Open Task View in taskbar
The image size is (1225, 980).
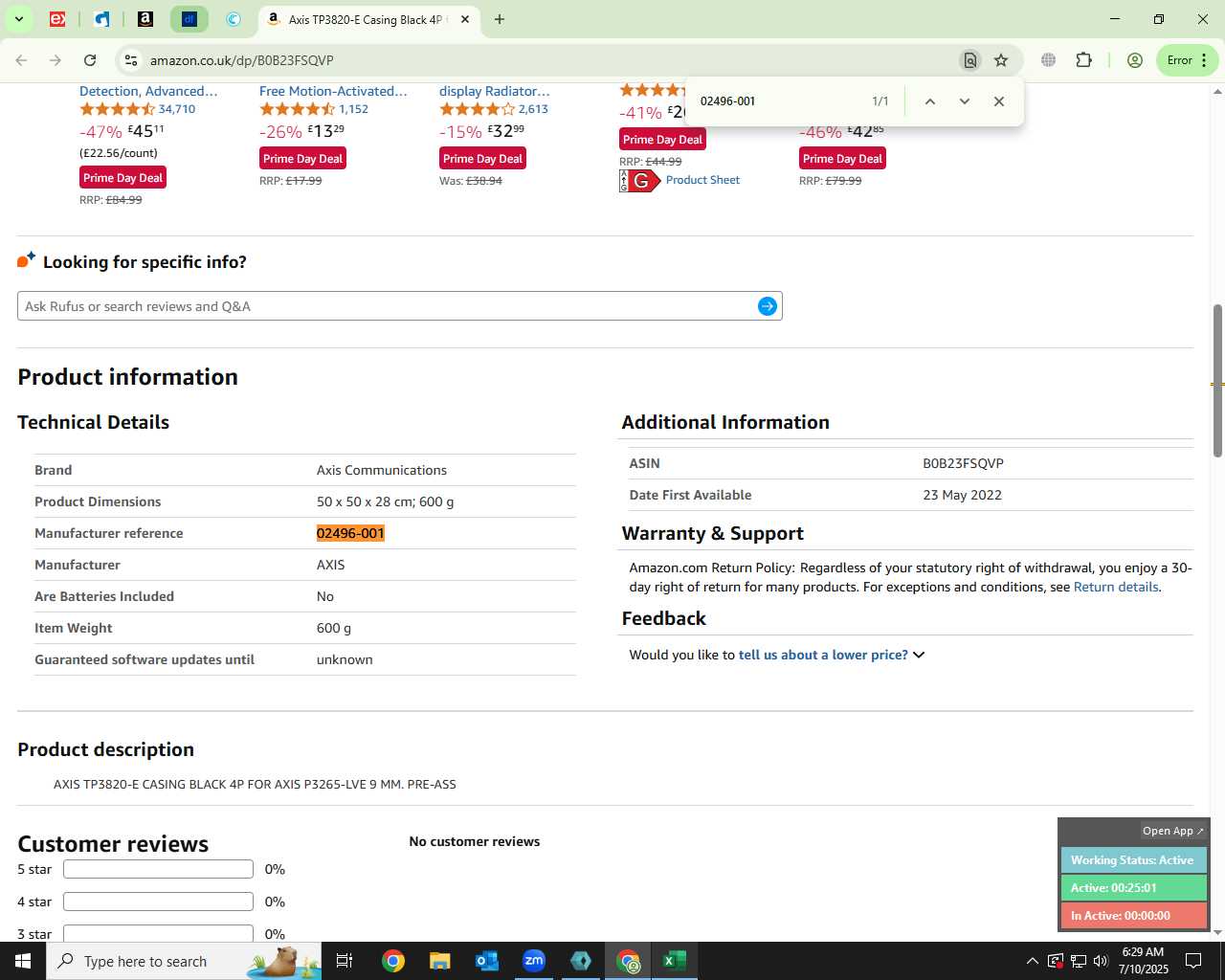[x=345, y=961]
